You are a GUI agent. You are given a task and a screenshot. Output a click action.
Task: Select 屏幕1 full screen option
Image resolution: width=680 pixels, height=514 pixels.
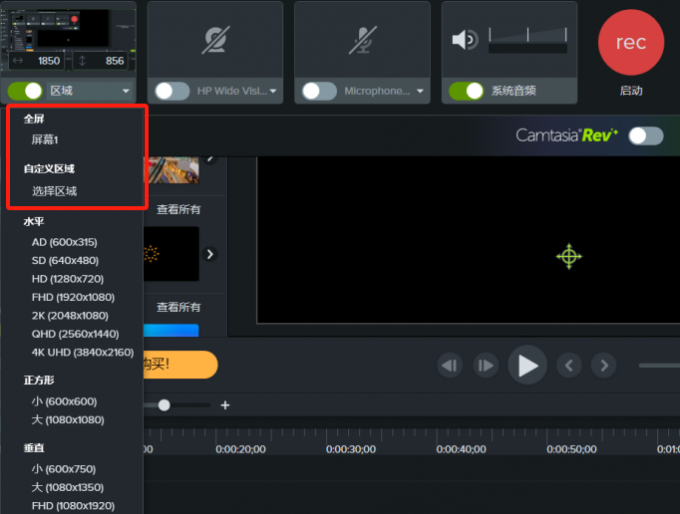45,140
